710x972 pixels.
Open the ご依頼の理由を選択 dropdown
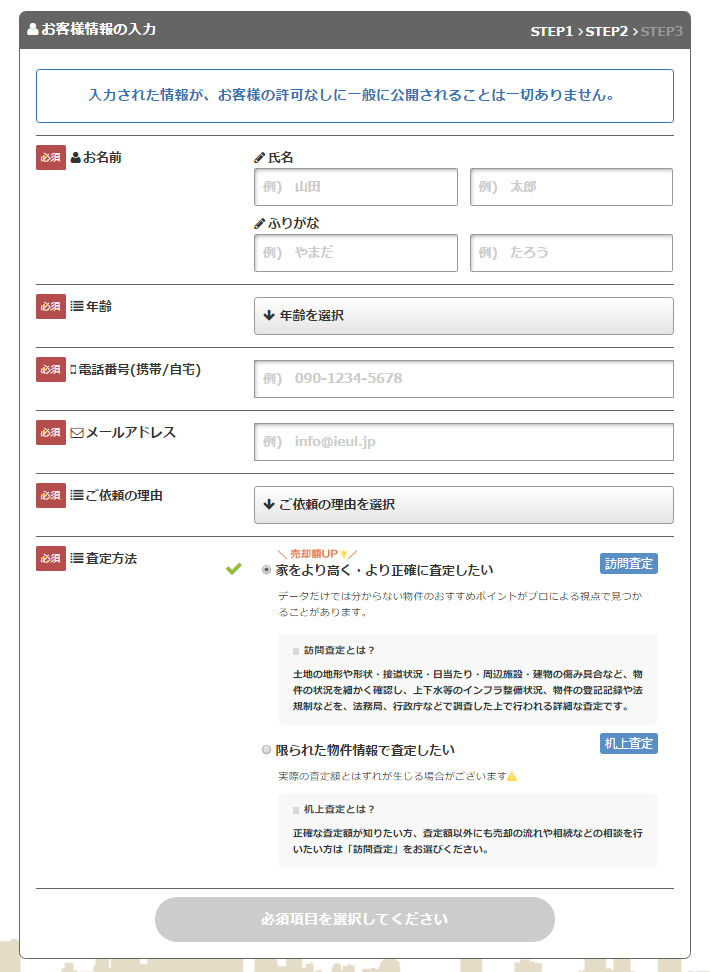[x=464, y=505]
